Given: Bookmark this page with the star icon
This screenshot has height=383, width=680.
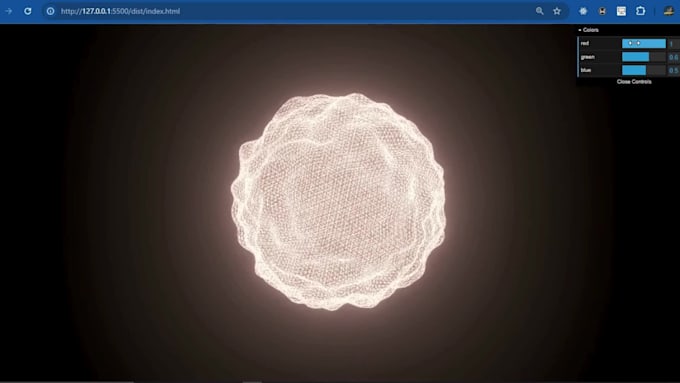Looking at the screenshot, I should [557, 11].
